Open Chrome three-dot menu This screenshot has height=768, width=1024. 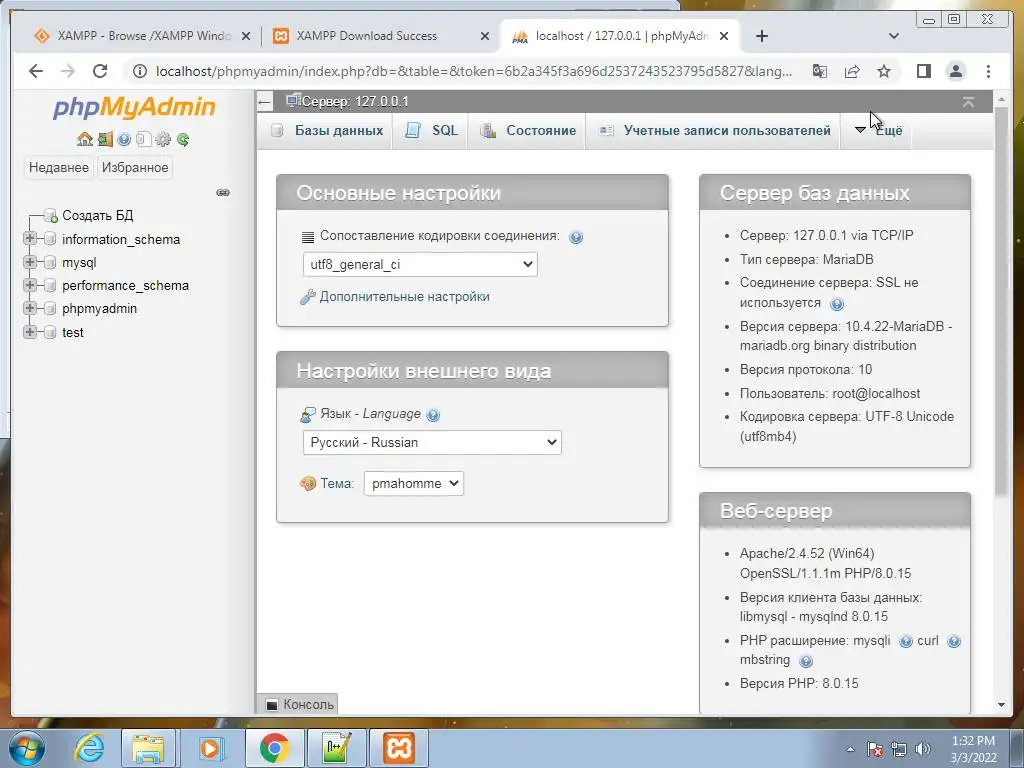pyautogui.click(x=988, y=71)
